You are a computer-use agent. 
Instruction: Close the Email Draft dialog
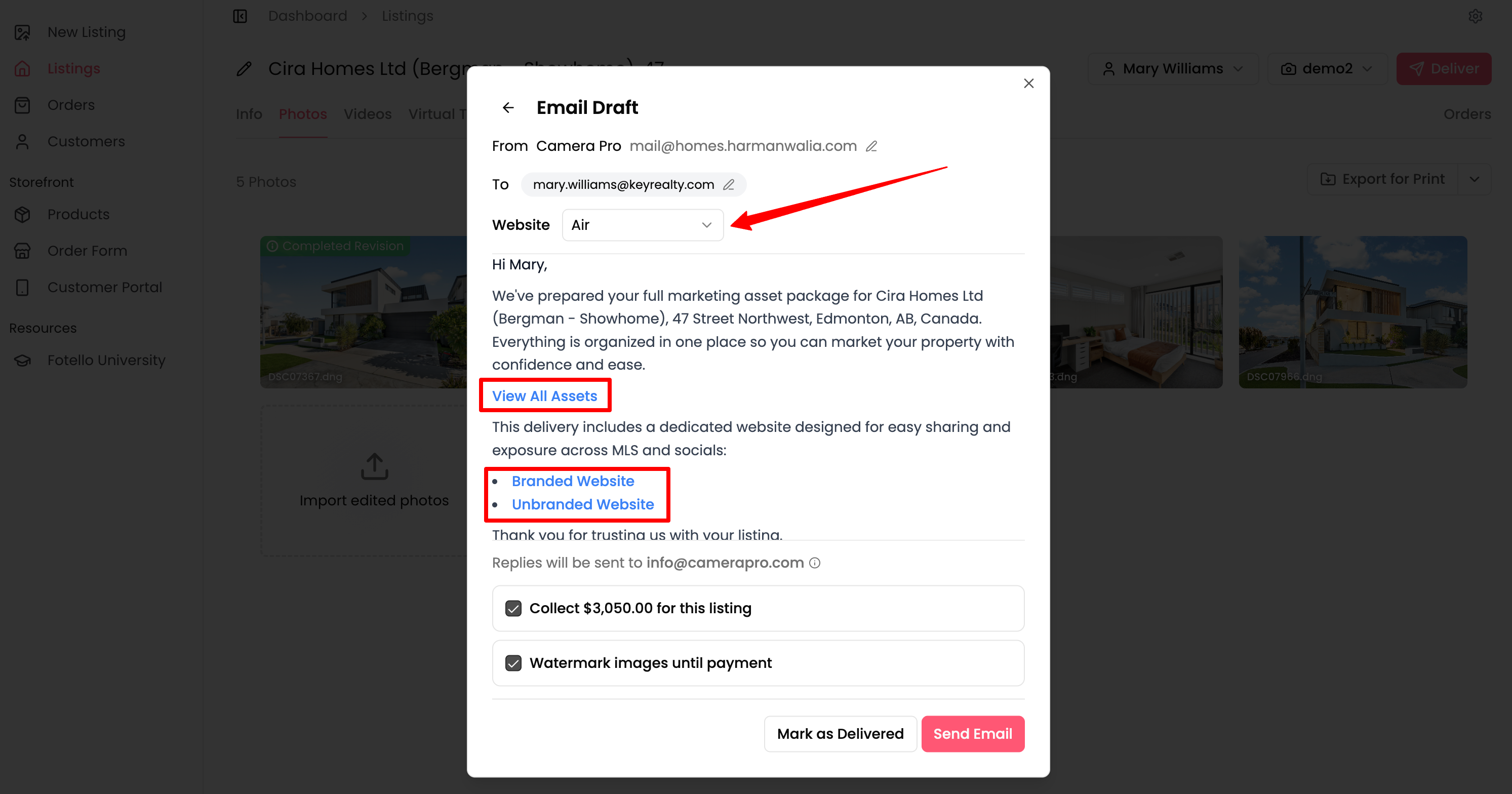coord(1028,84)
